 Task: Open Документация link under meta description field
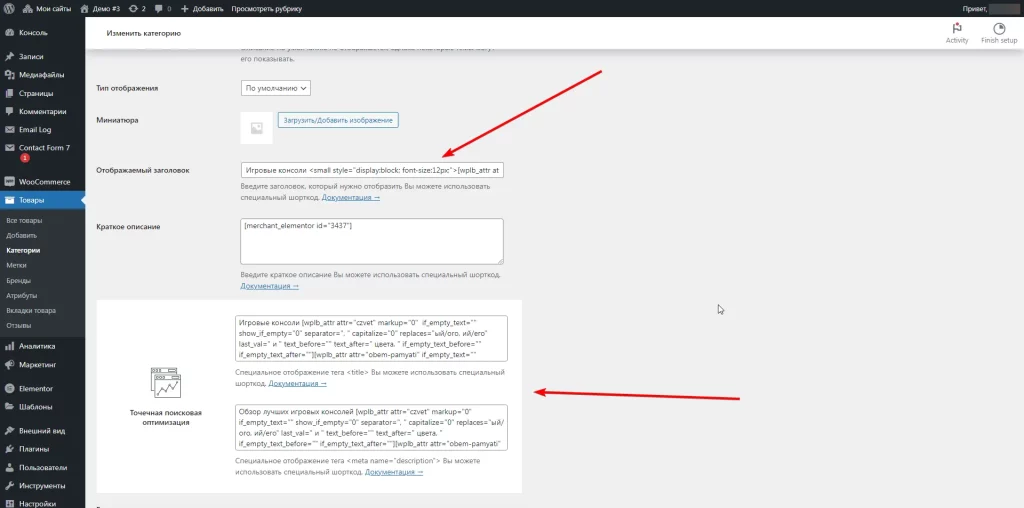pos(394,472)
